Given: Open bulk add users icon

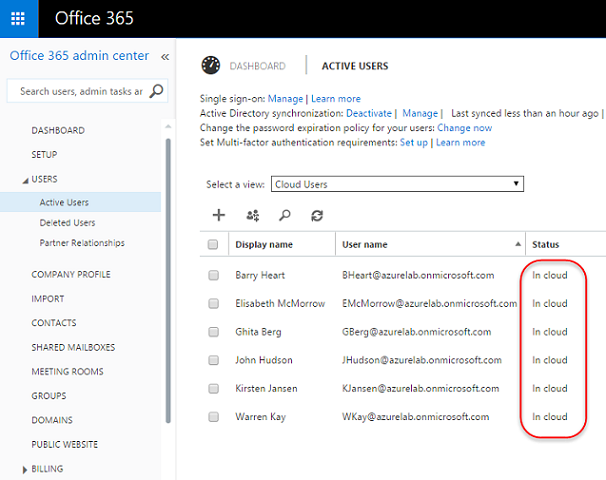Looking at the screenshot, I should (x=253, y=215).
